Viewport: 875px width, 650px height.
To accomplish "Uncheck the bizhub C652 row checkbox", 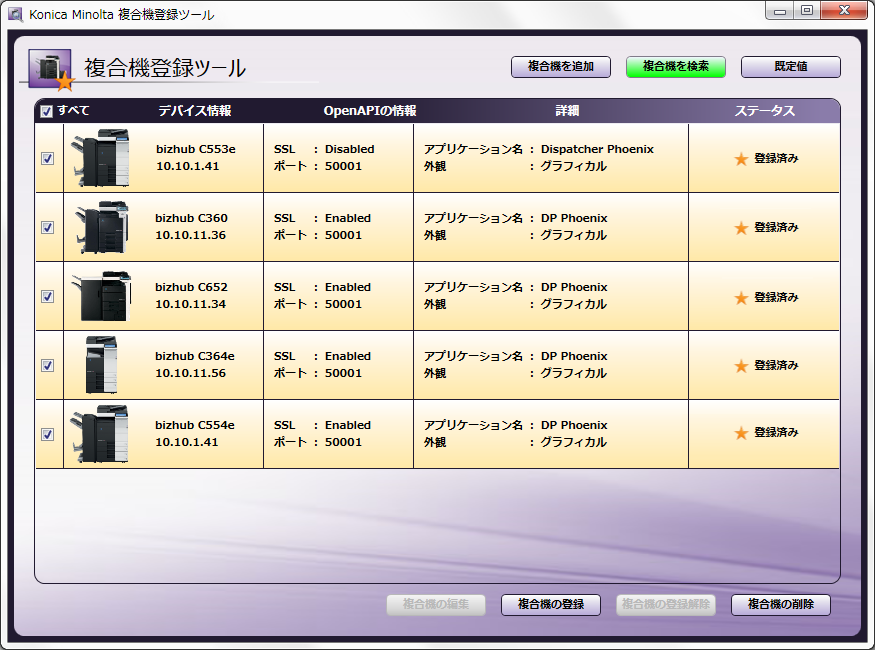I will 47,296.
